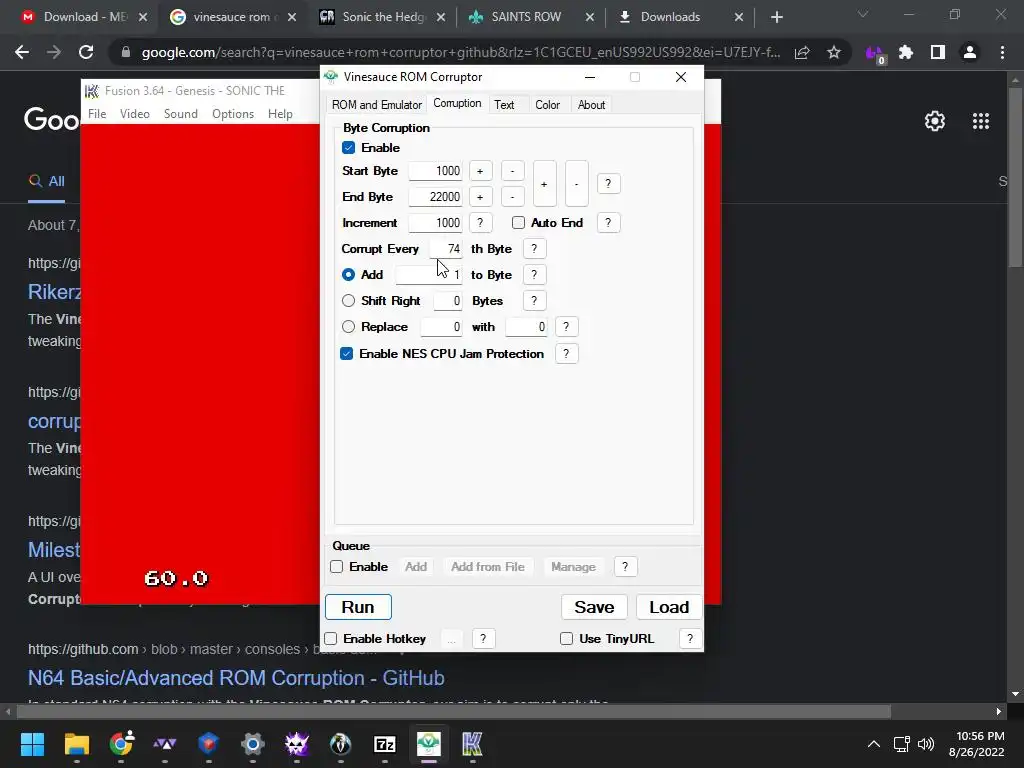
Task: Open N64 Basic/Advanced ROM Corruption GitHub link
Action: tap(236, 678)
